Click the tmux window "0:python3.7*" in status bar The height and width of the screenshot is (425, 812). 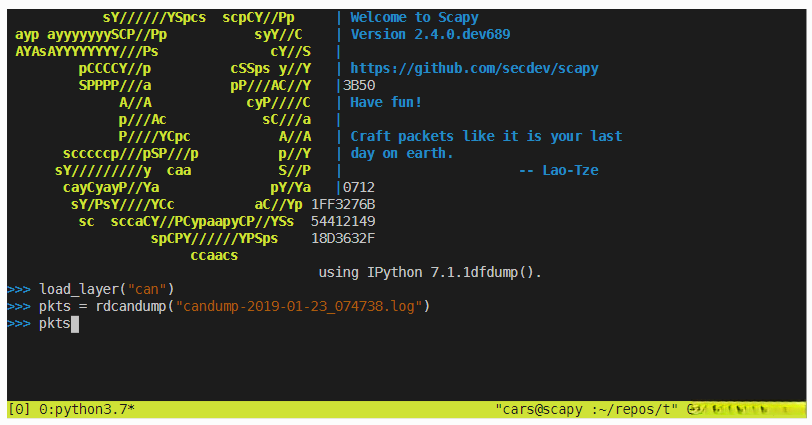pos(86,409)
